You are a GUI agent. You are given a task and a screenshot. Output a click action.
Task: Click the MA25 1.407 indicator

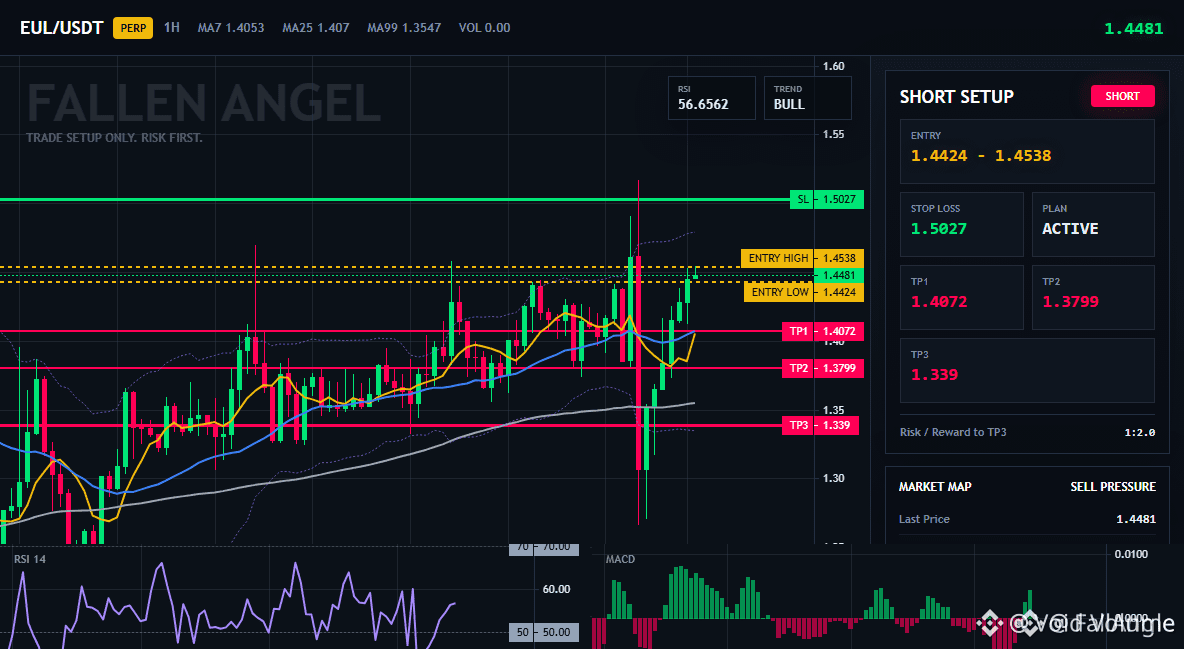(316, 28)
